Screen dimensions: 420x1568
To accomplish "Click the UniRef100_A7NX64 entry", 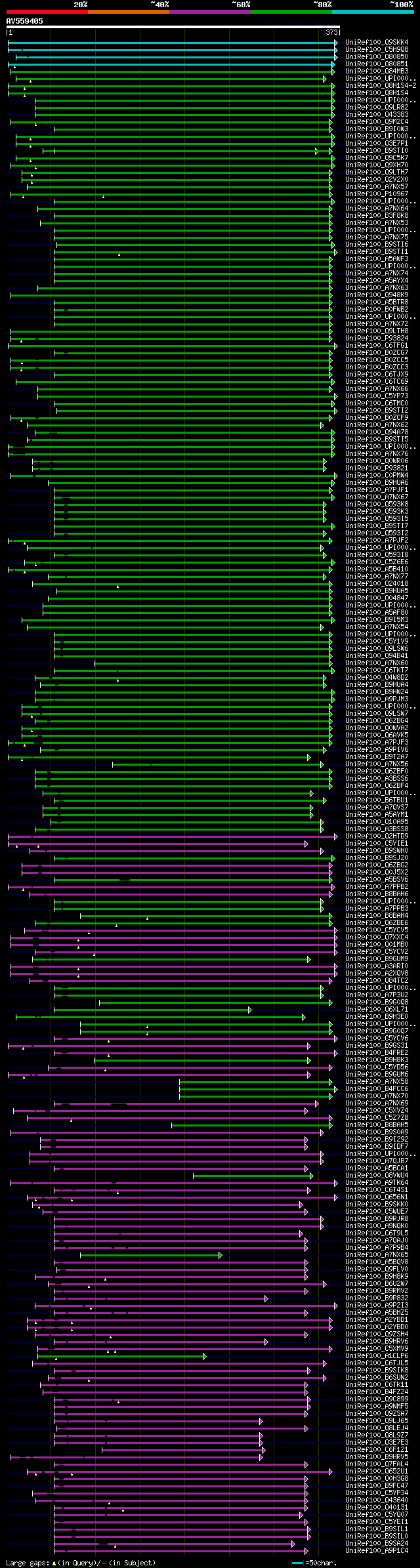I will pyautogui.click(x=377, y=209).
